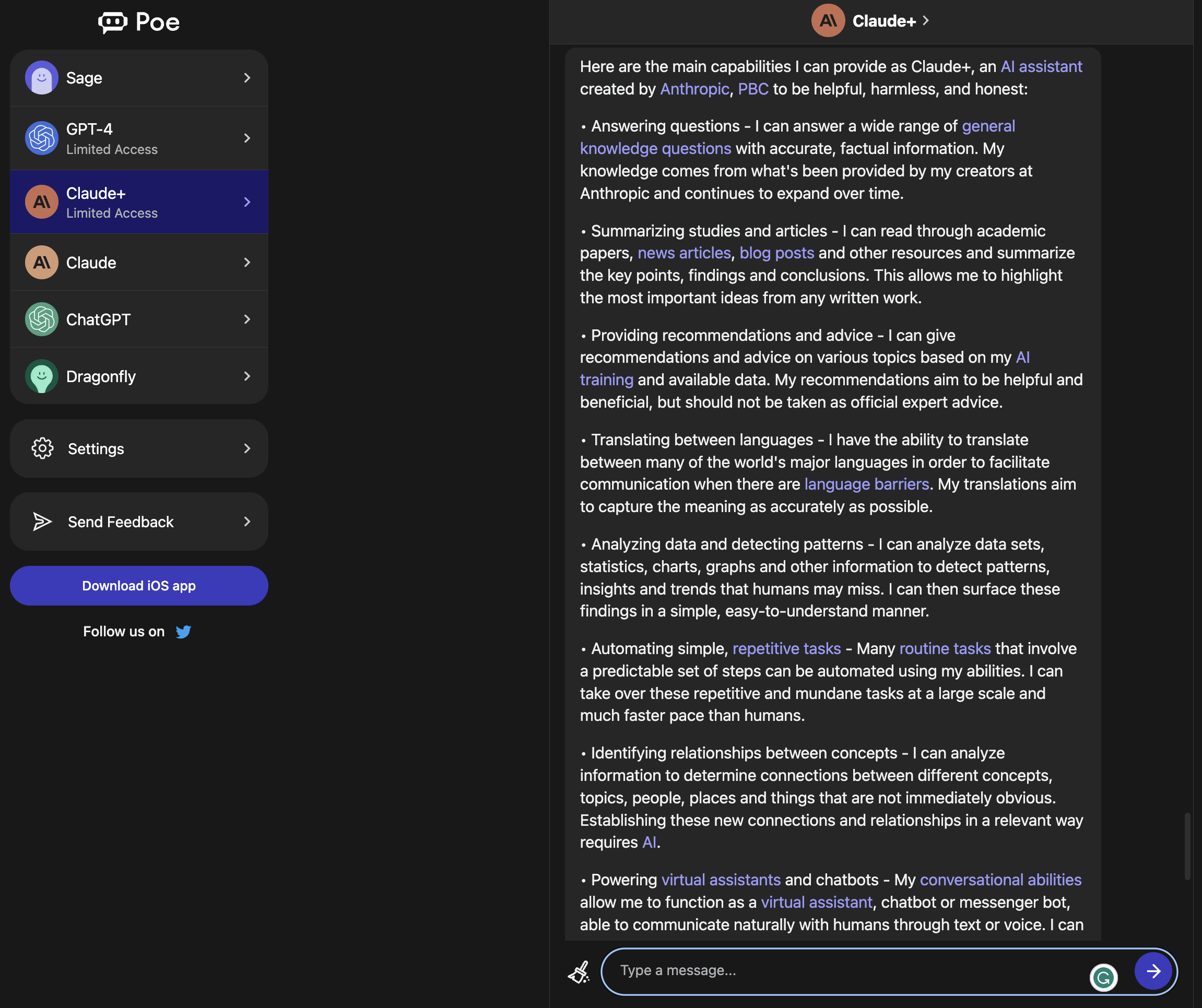Image resolution: width=1202 pixels, height=1008 pixels.
Task: Open the Sage bot avatar
Action: coord(42,78)
